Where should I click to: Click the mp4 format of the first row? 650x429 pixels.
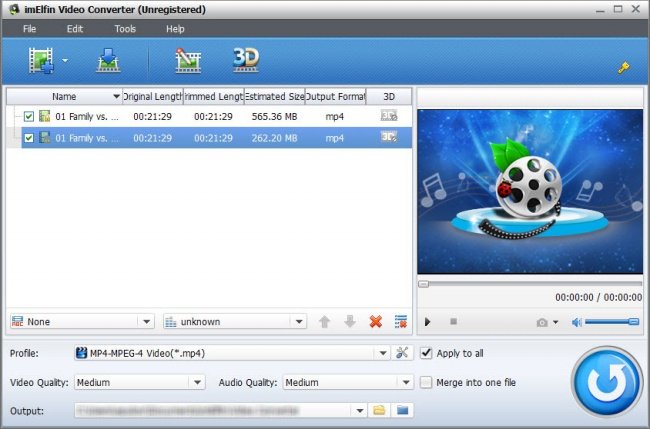tap(335, 117)
